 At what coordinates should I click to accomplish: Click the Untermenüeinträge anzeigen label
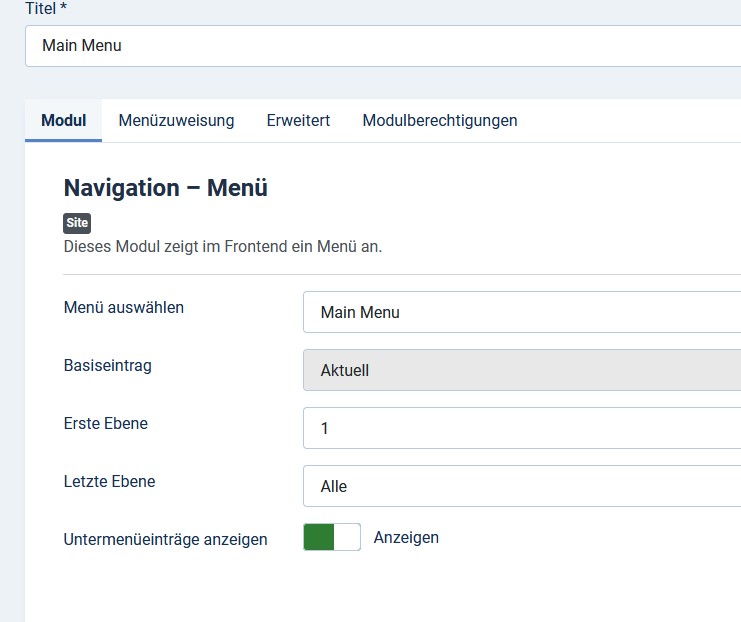[x=165, y=540]
